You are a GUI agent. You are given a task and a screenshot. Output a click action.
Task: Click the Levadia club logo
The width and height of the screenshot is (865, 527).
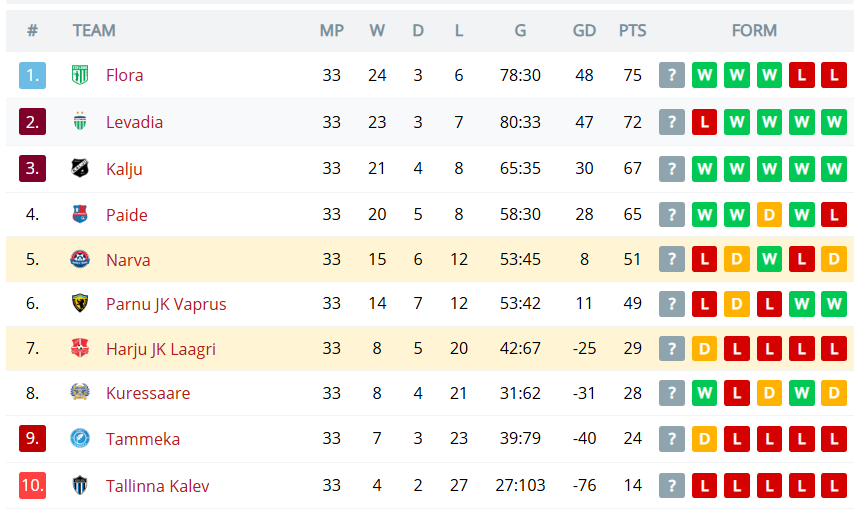tap(80, 122)
